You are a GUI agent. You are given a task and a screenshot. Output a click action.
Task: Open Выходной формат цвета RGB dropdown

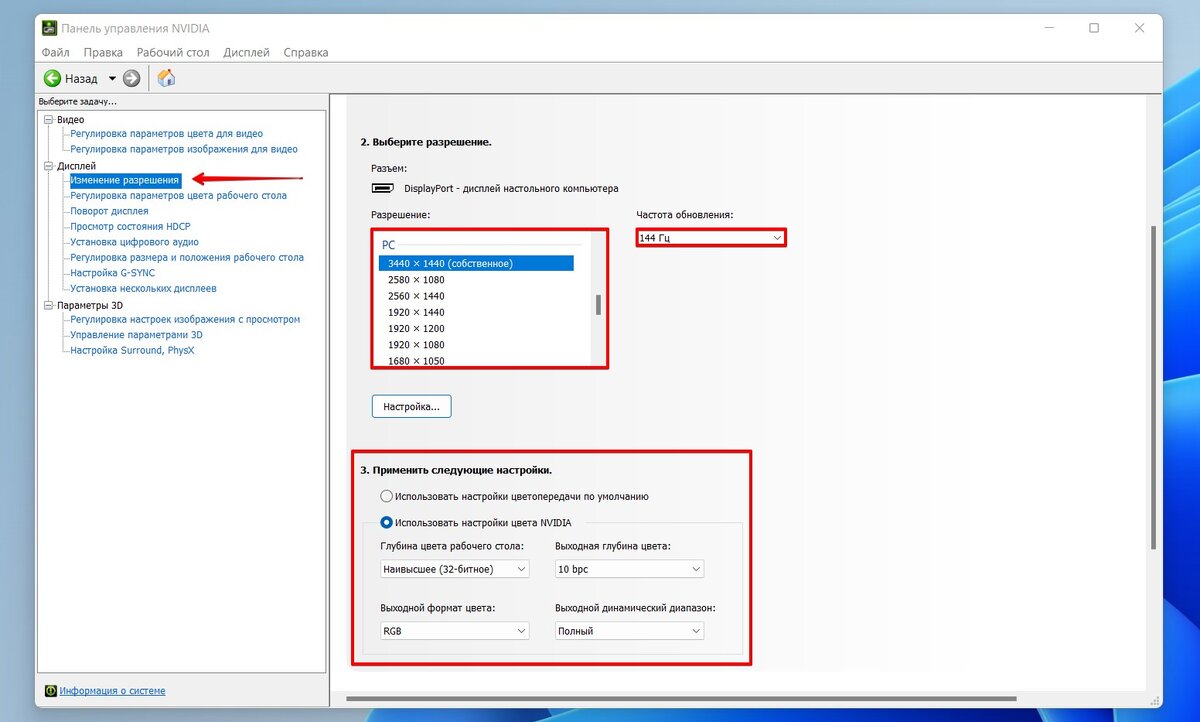point(454,631)
